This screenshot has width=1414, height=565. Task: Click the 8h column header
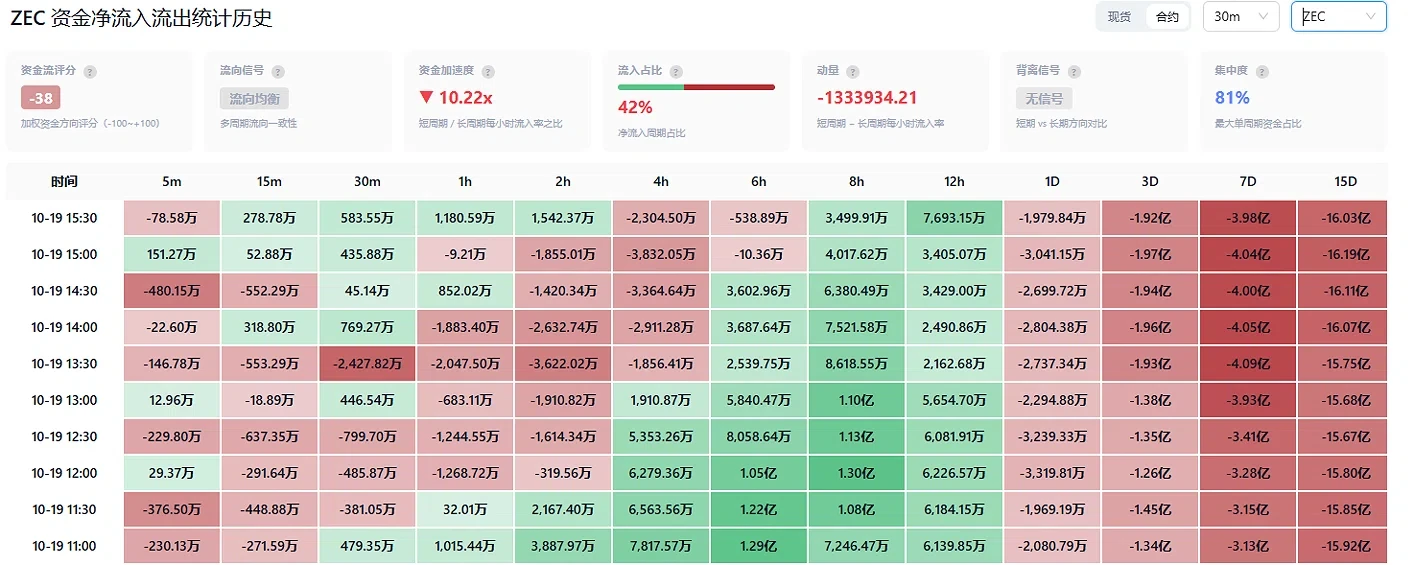[857, 181]
